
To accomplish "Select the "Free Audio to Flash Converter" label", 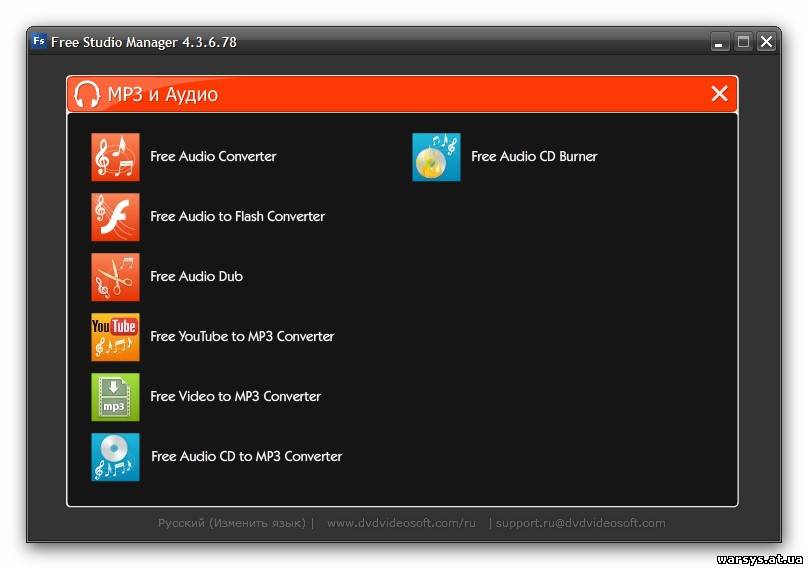I will pyautogui.click(x=238, y=216).
